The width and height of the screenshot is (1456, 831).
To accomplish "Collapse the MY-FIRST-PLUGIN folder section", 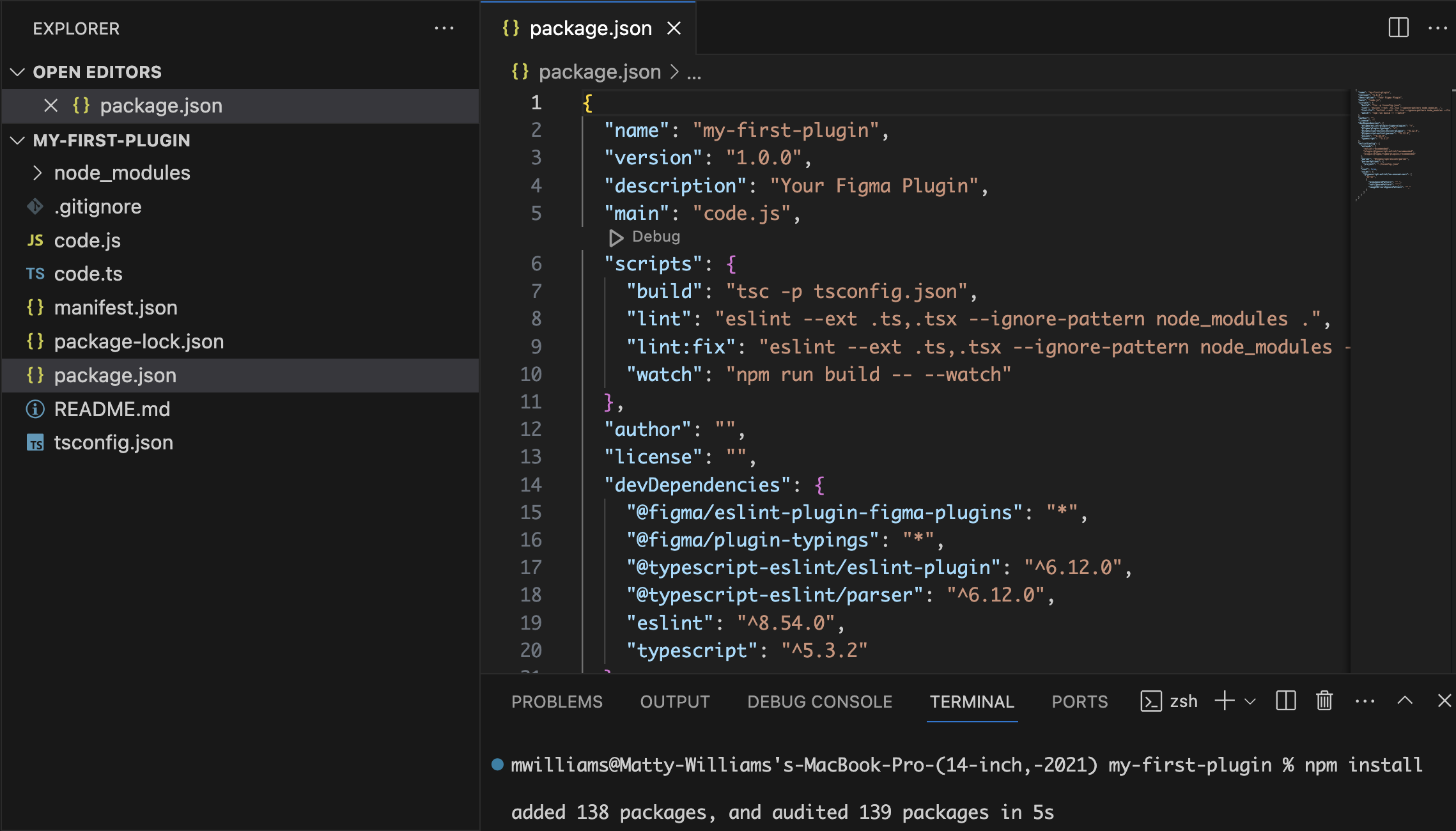I will pyautogui.click(x=18, y=140).
